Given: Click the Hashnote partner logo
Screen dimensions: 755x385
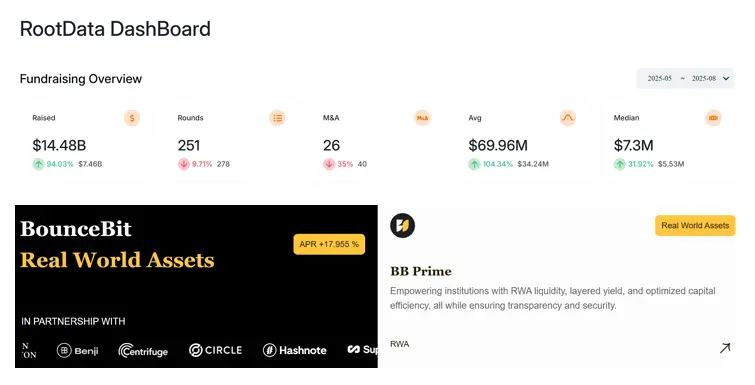Looking at the screenshot, I should (295, 350).
